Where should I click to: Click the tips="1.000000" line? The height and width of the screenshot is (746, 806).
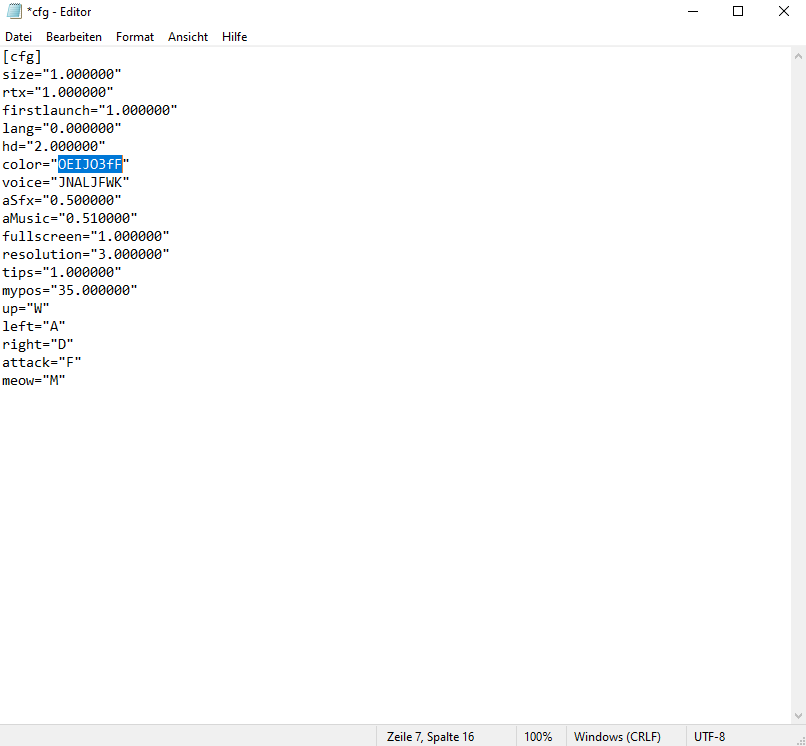tap(62, 272)
